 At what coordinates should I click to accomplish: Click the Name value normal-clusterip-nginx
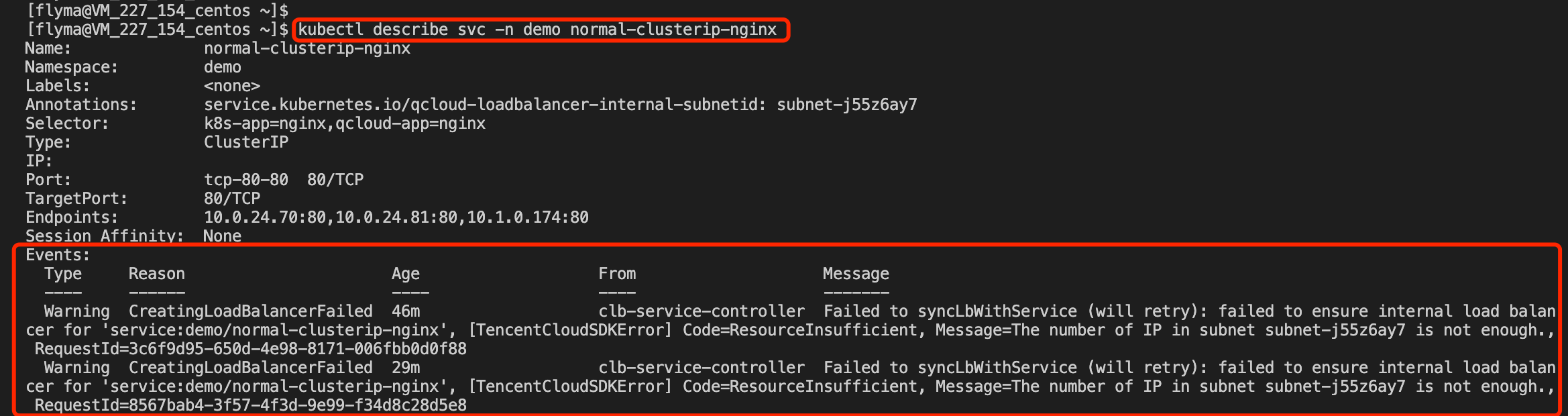307,49
